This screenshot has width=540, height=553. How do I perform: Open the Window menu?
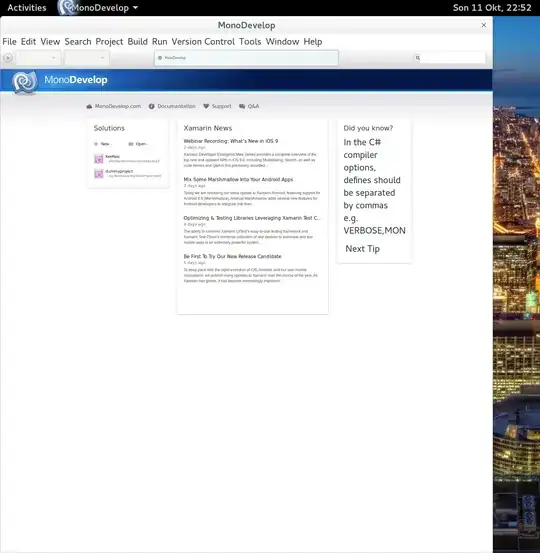point(282,42)
